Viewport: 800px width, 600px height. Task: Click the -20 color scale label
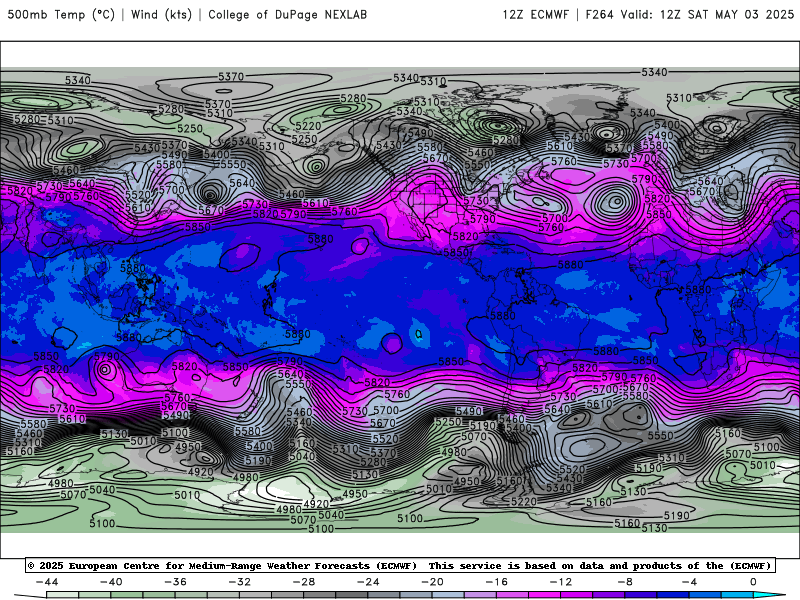point(432,582)
